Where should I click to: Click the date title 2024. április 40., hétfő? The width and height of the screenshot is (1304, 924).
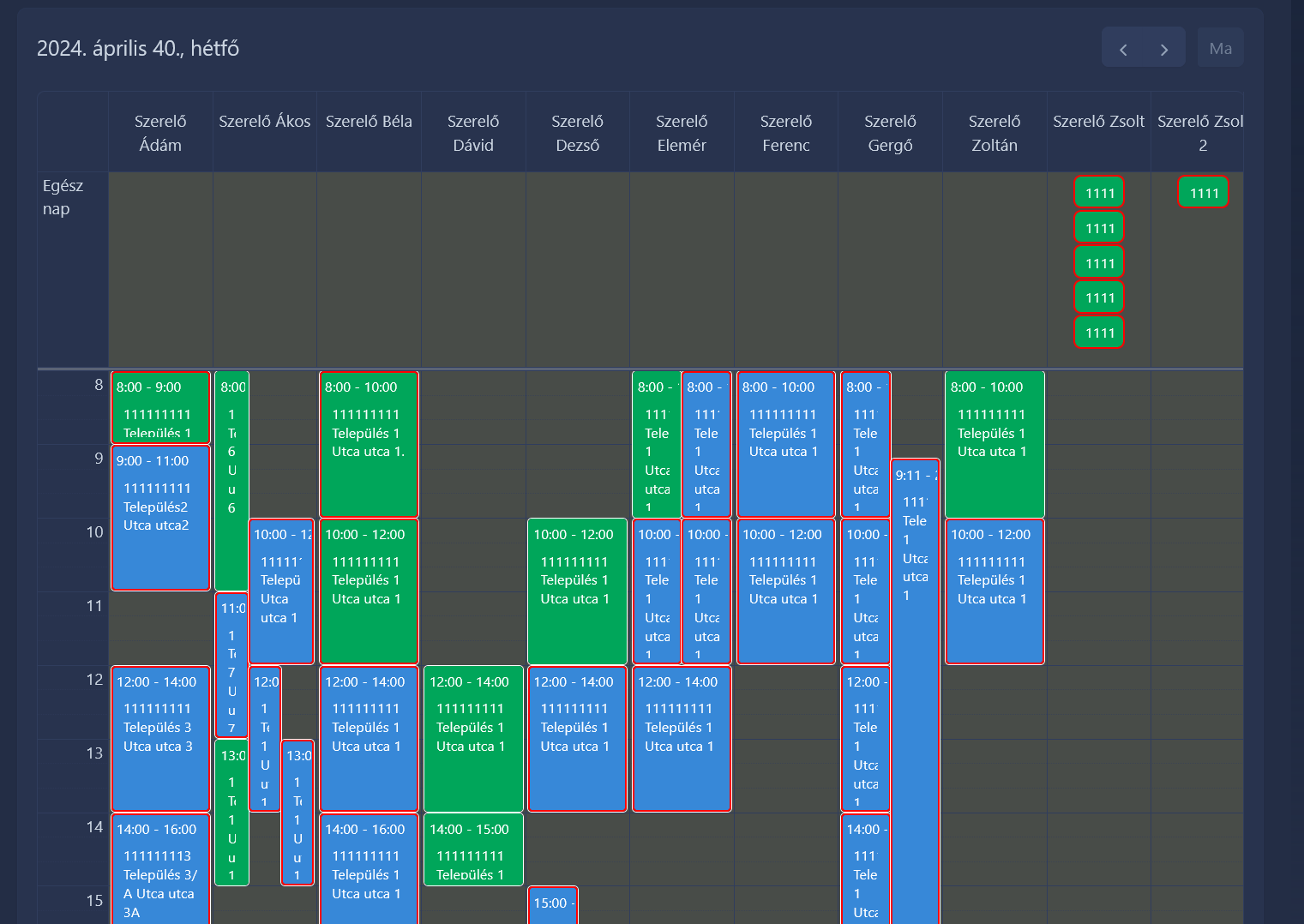click(138, 49)
